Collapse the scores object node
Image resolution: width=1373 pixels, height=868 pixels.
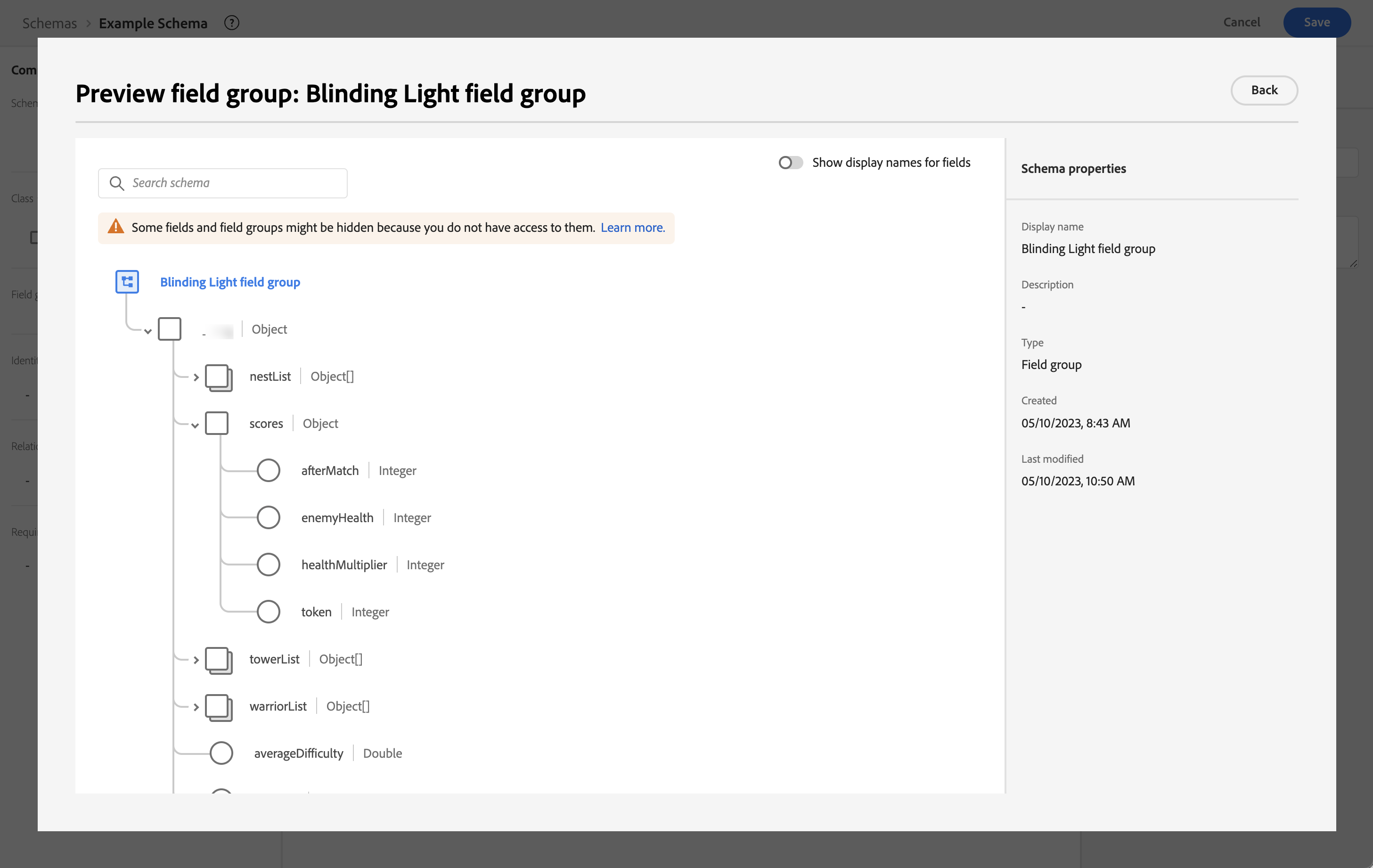pos(195,425)
